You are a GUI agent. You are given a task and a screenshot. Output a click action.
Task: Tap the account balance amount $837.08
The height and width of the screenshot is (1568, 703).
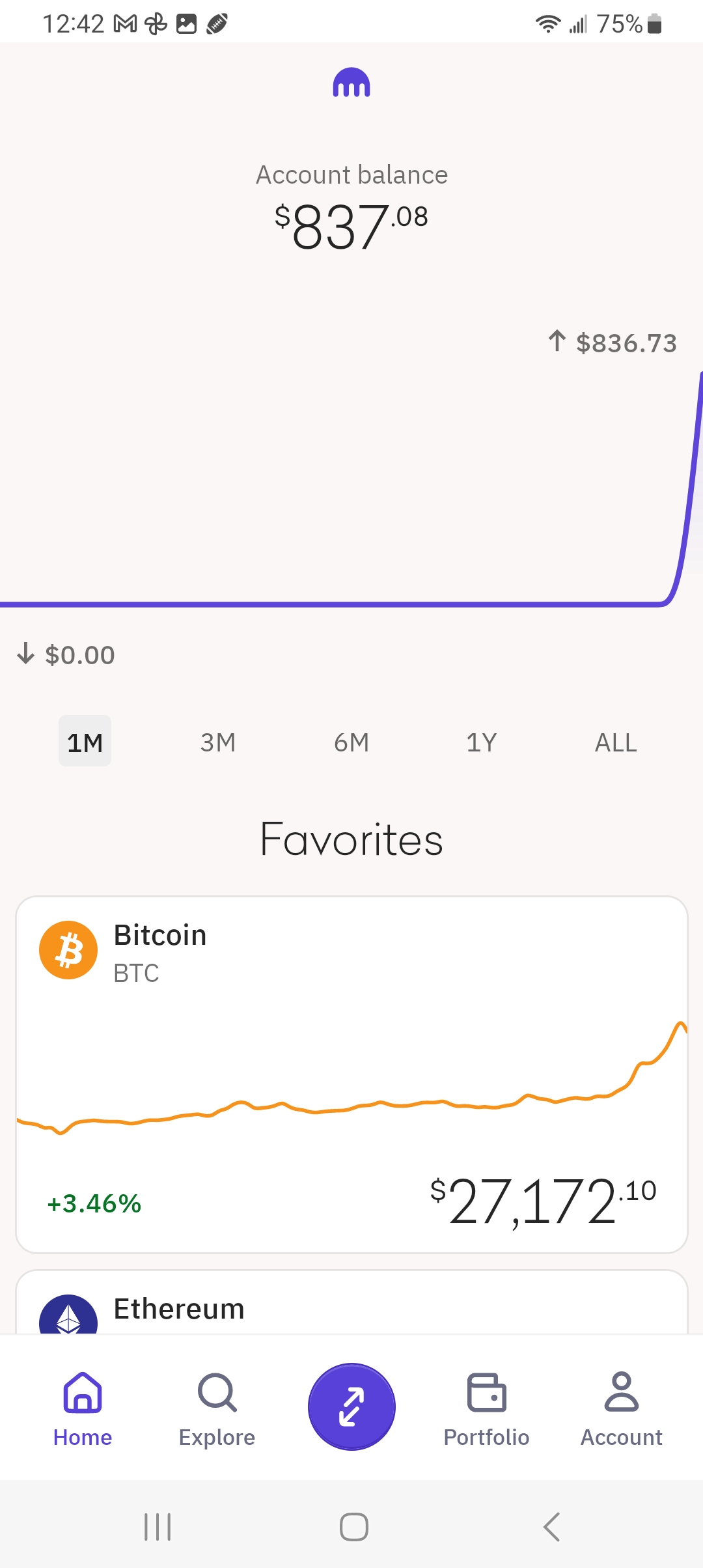[x=351, y=225]
